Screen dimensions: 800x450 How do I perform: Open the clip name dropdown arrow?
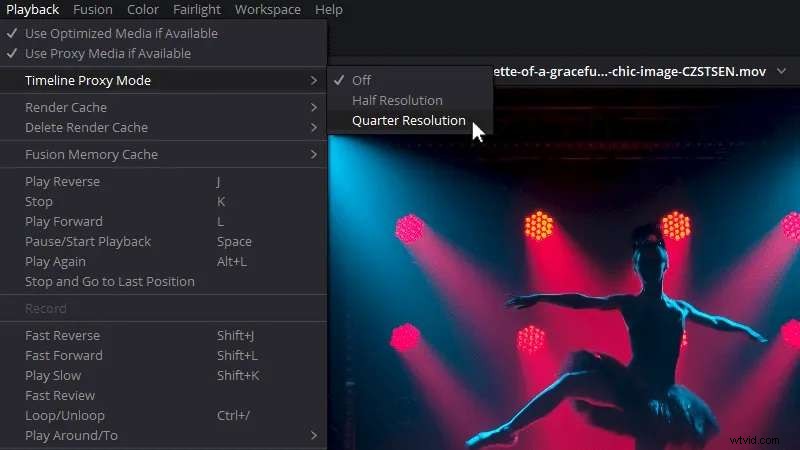pyautogui.click(x=781, y=71)
